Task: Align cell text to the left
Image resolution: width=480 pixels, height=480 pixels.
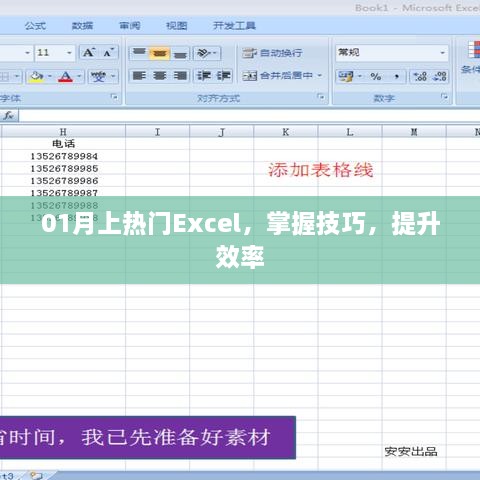Action: coord(139,76)
